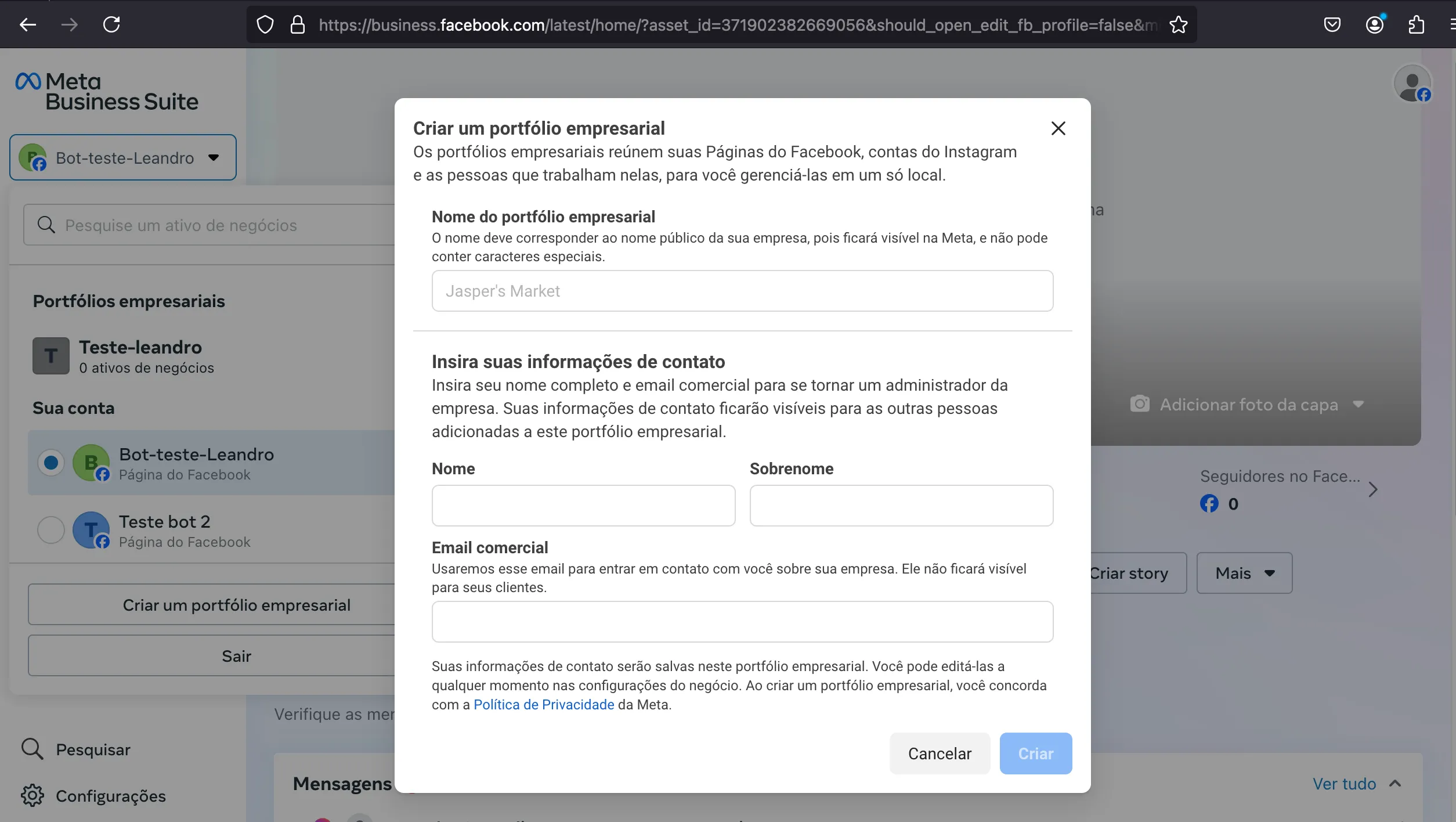Focus the Email comercial input field
Screen dimensions: 1456x822
(x=742, y=622)
